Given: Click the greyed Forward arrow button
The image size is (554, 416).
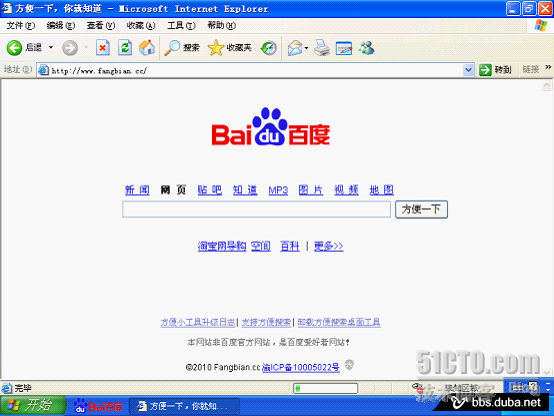Looking at the screenshot, I should pyautogui.click(x=70, y=48).
